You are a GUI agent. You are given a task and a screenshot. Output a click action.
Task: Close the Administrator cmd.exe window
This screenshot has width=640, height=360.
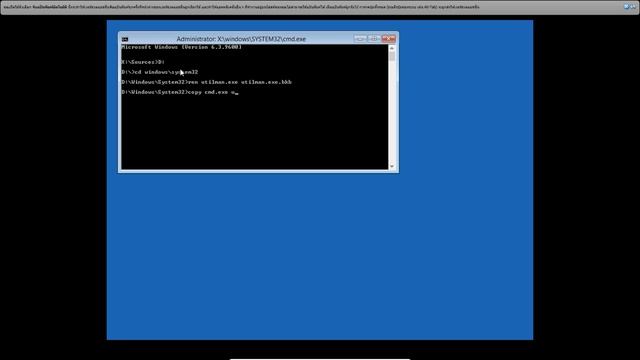(x=389, y=38)
